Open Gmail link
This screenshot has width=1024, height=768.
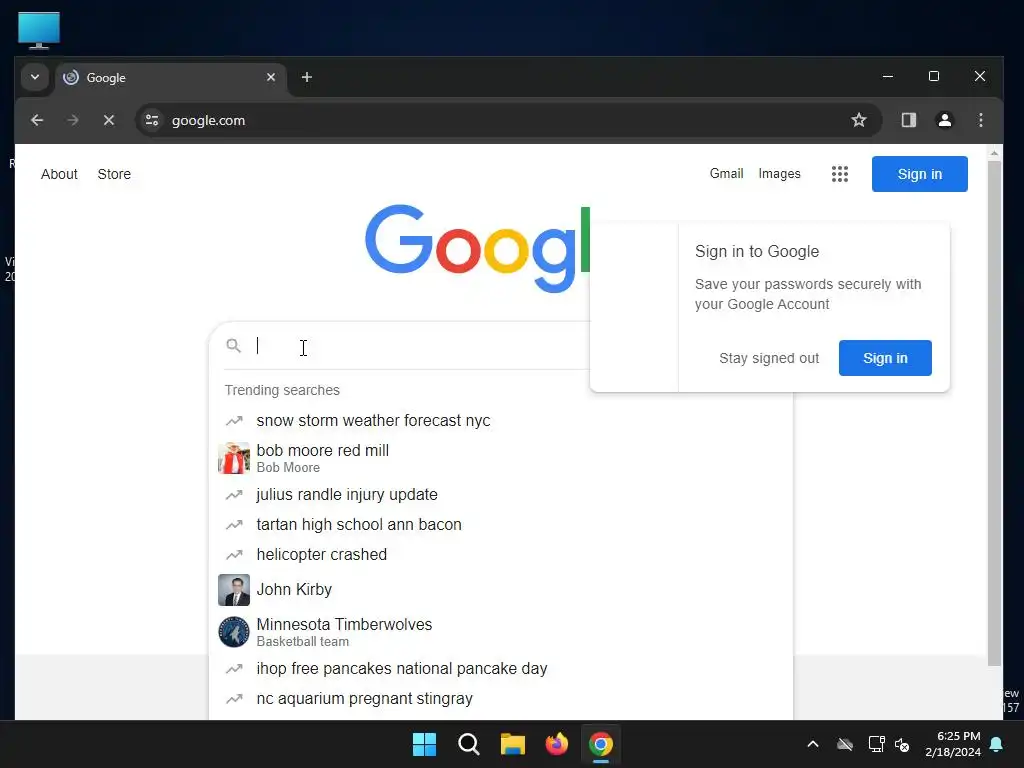[726, 174]
